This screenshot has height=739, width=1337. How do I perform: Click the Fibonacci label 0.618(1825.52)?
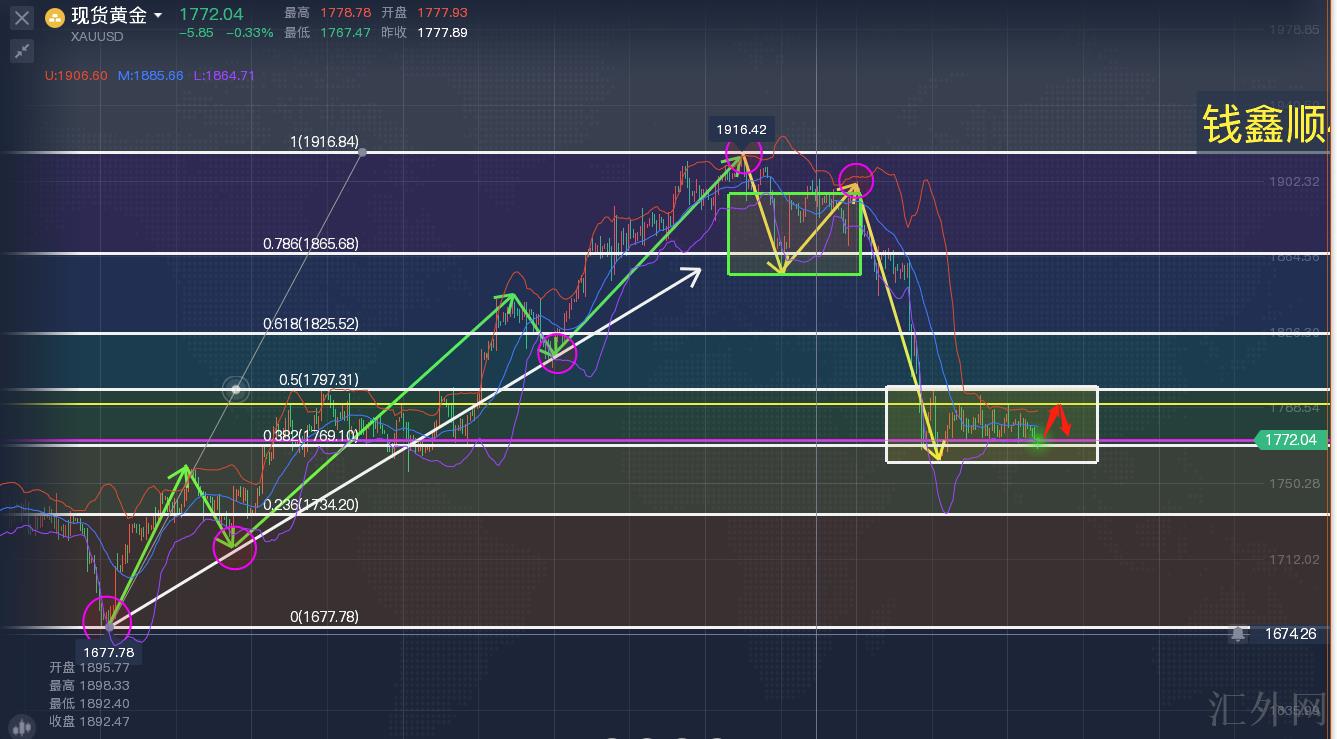click(x=310, y=324)
